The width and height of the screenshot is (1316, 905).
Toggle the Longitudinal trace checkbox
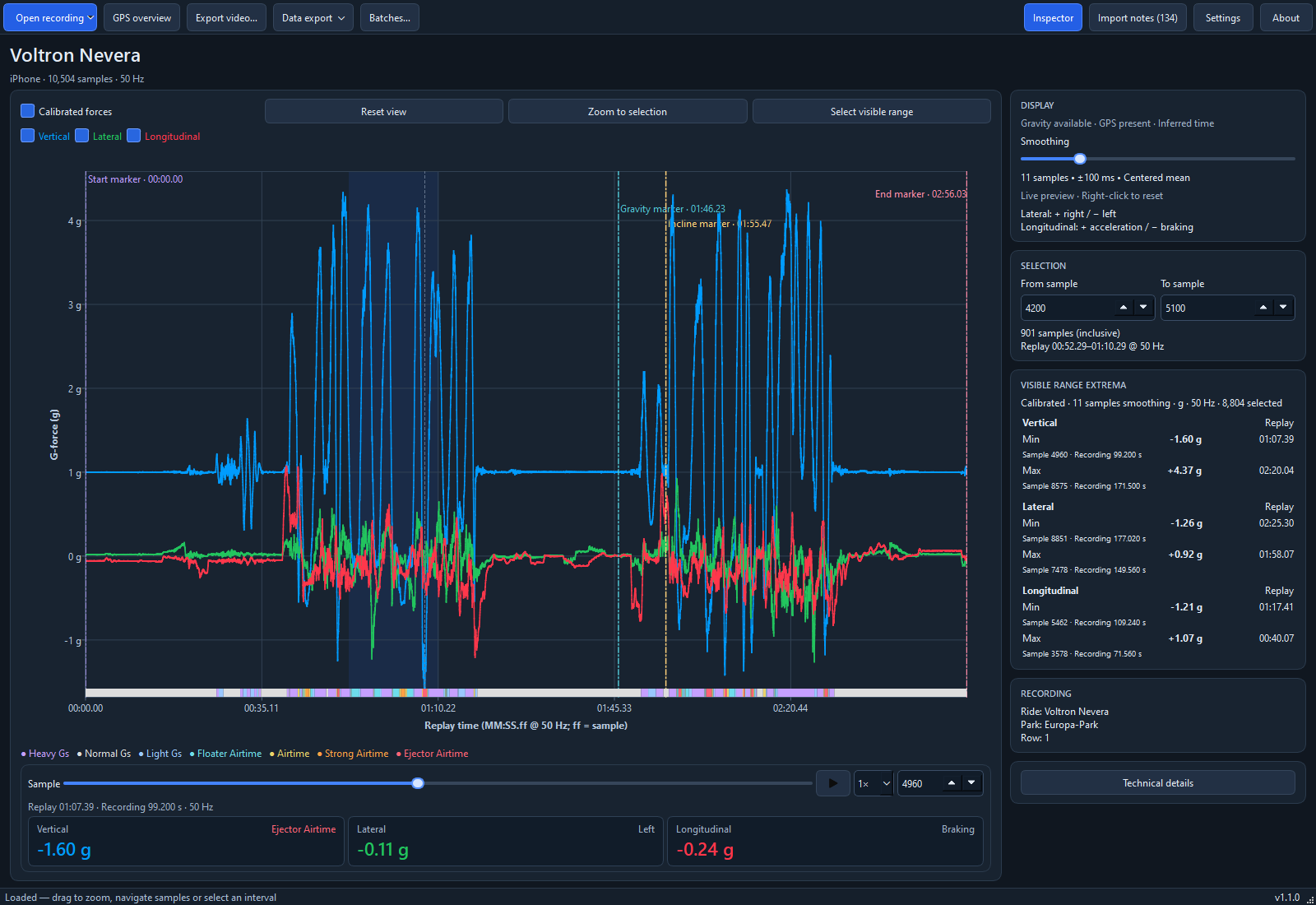[x=133, y=136]
